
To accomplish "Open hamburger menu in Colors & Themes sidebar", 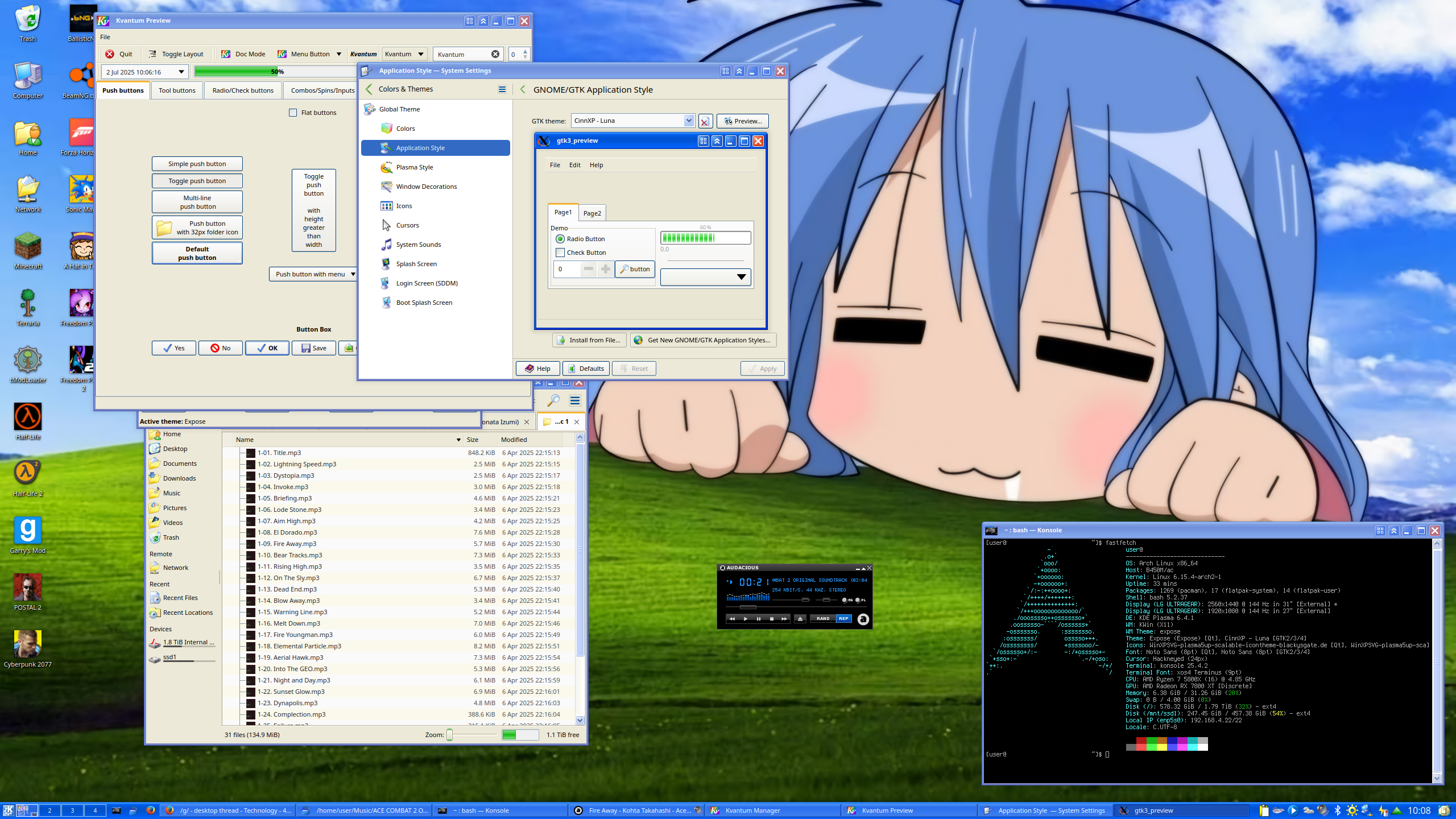I will click(502, 89).
